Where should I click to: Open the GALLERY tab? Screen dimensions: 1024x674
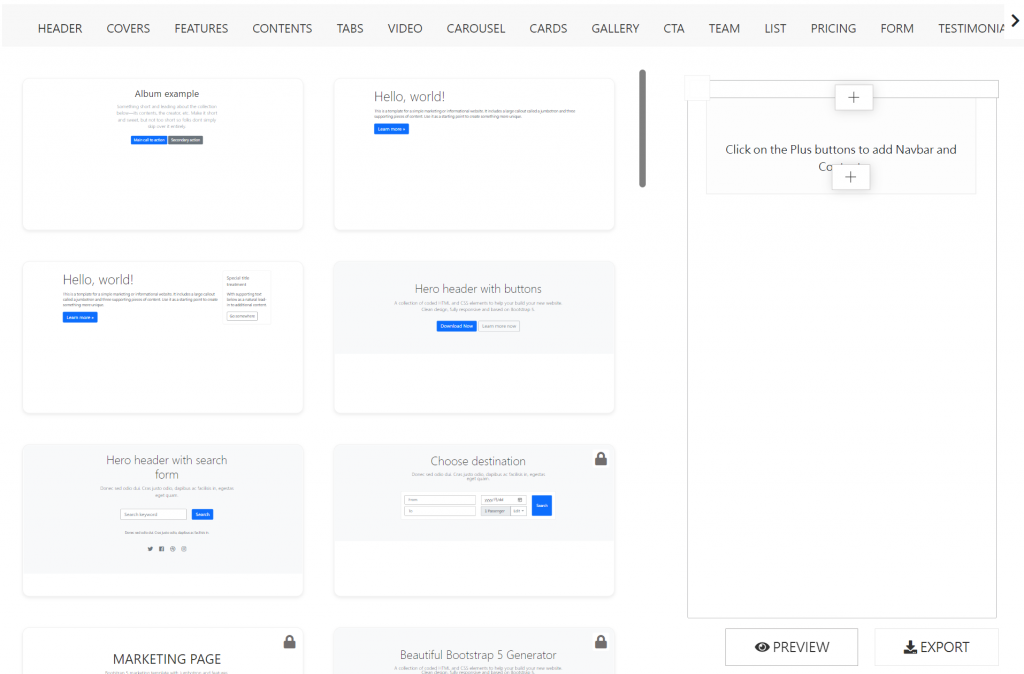point(615,29)
